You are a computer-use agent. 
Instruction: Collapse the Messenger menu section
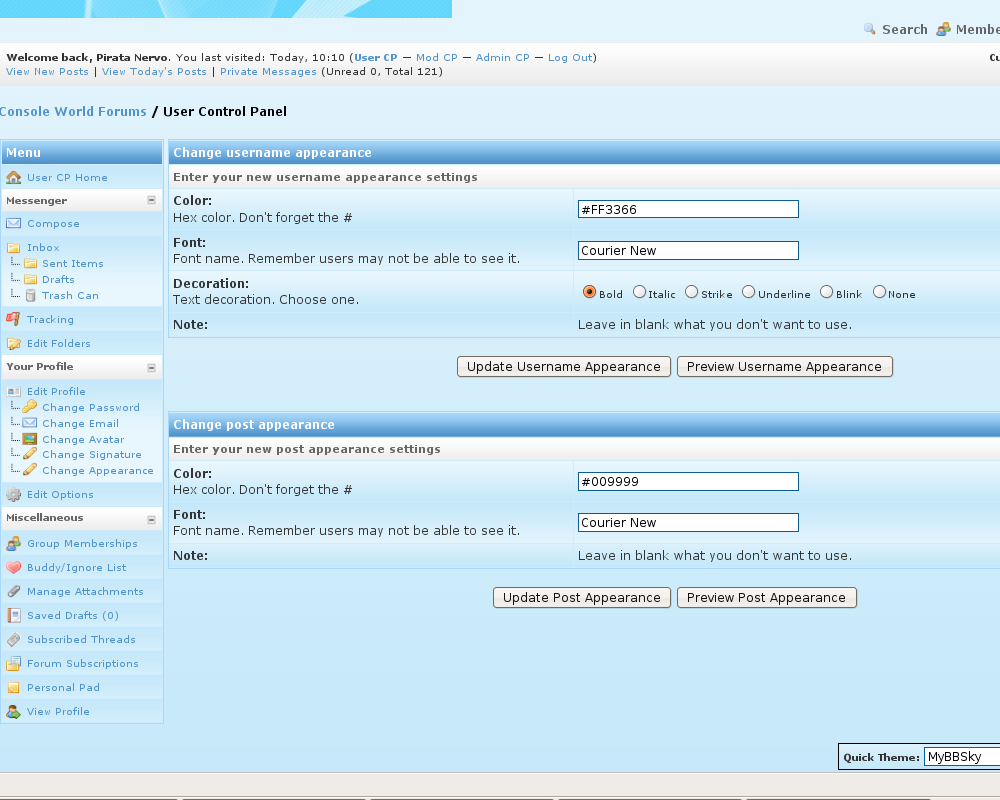pos(151,201)
